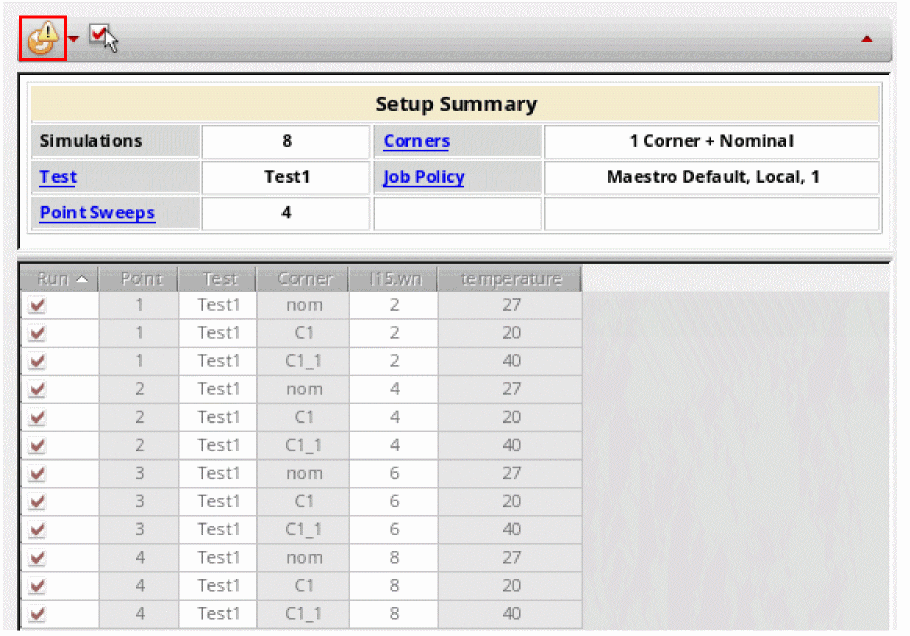Open the Test link
This screenshot has height=636, width=910.
pyautogui.click(x=58, y=177)
